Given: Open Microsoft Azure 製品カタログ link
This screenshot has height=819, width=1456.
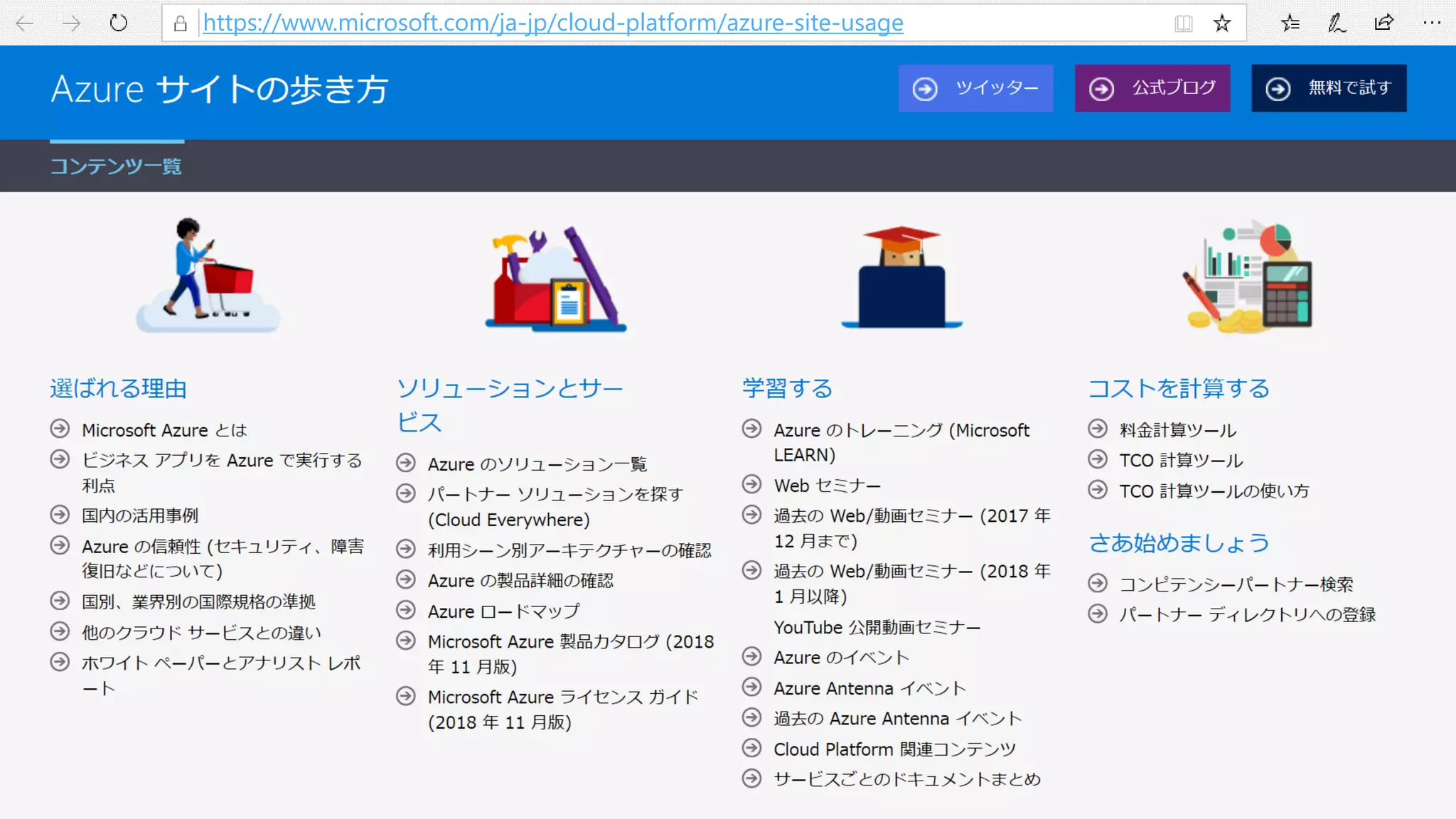Looking at the screenshot, I should (571, 654).
